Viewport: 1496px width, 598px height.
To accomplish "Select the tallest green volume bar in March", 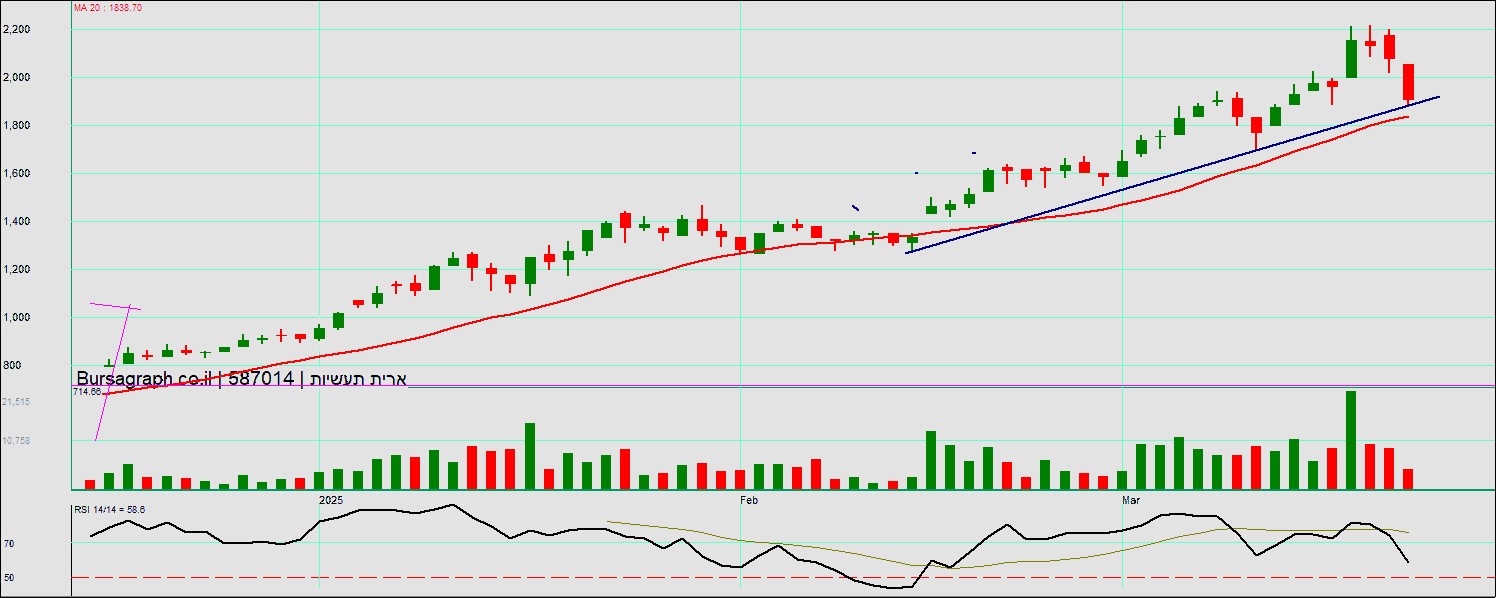I will tap(1351, 439).
